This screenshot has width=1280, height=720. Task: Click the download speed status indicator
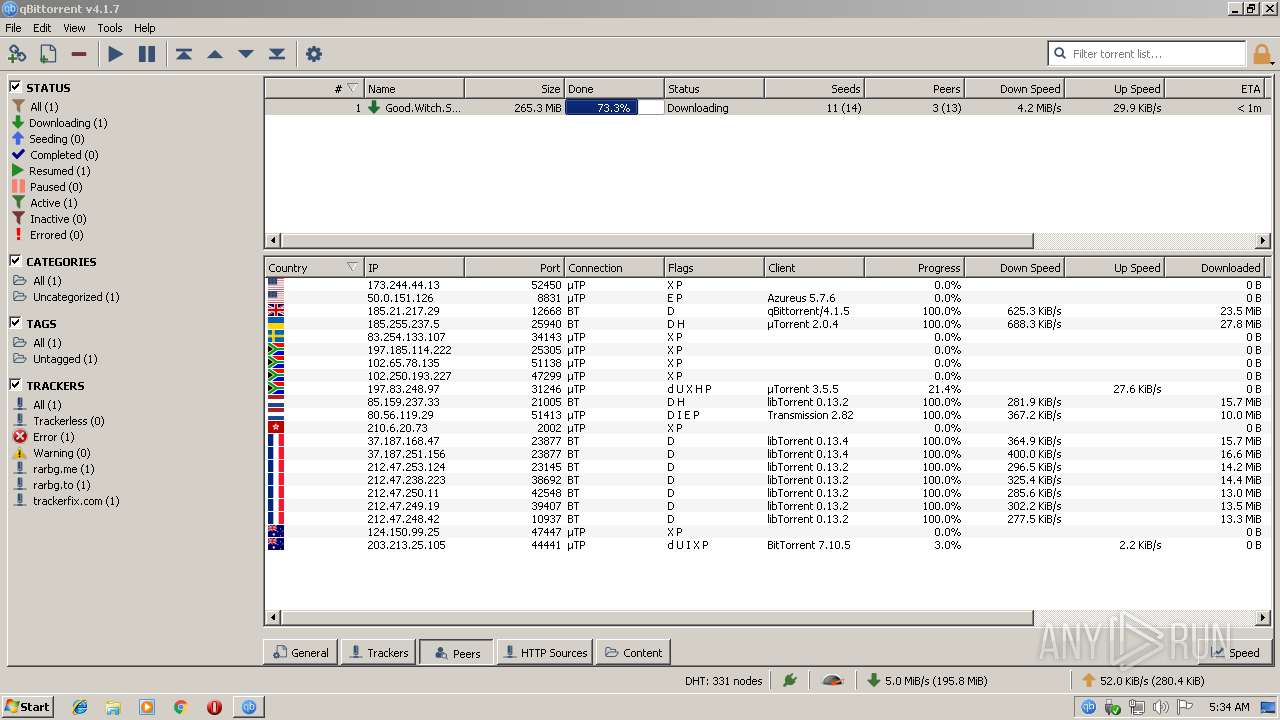pyautogui.click(x=926, y=681)
